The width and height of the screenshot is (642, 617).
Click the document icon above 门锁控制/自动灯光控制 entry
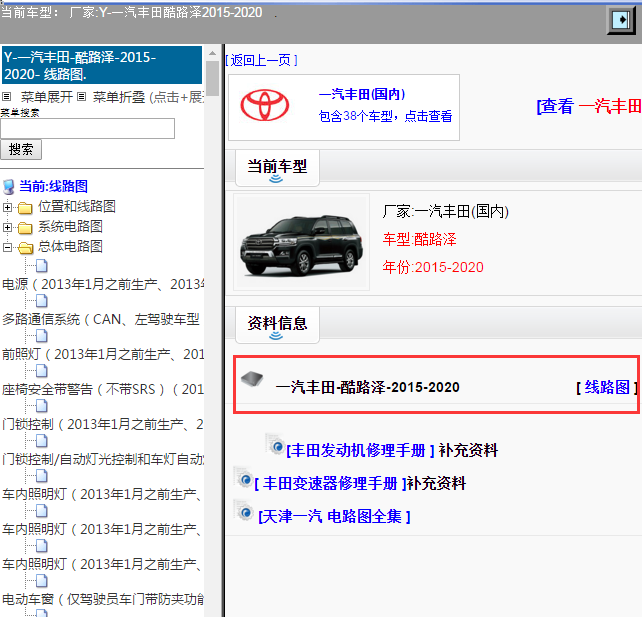41,441
